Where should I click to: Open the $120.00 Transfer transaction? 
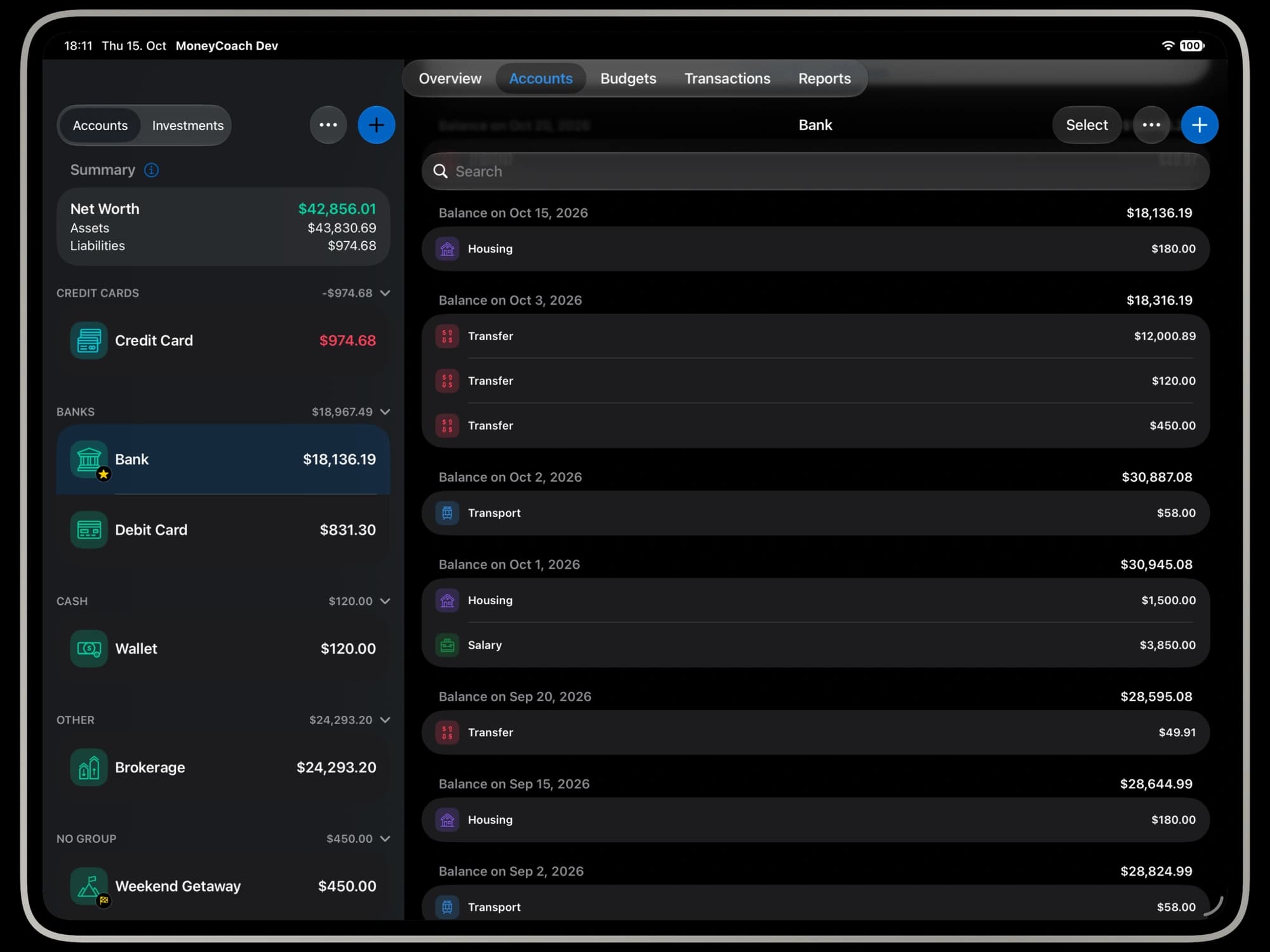(815, 381)
